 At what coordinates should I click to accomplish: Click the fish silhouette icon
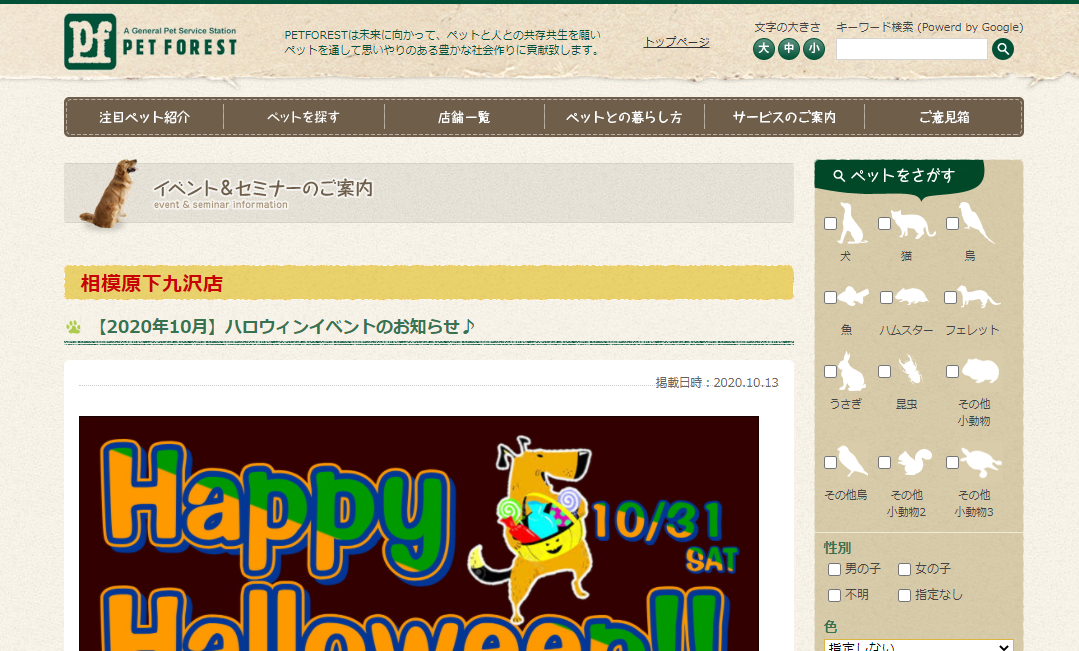click(x=853, y=296)
